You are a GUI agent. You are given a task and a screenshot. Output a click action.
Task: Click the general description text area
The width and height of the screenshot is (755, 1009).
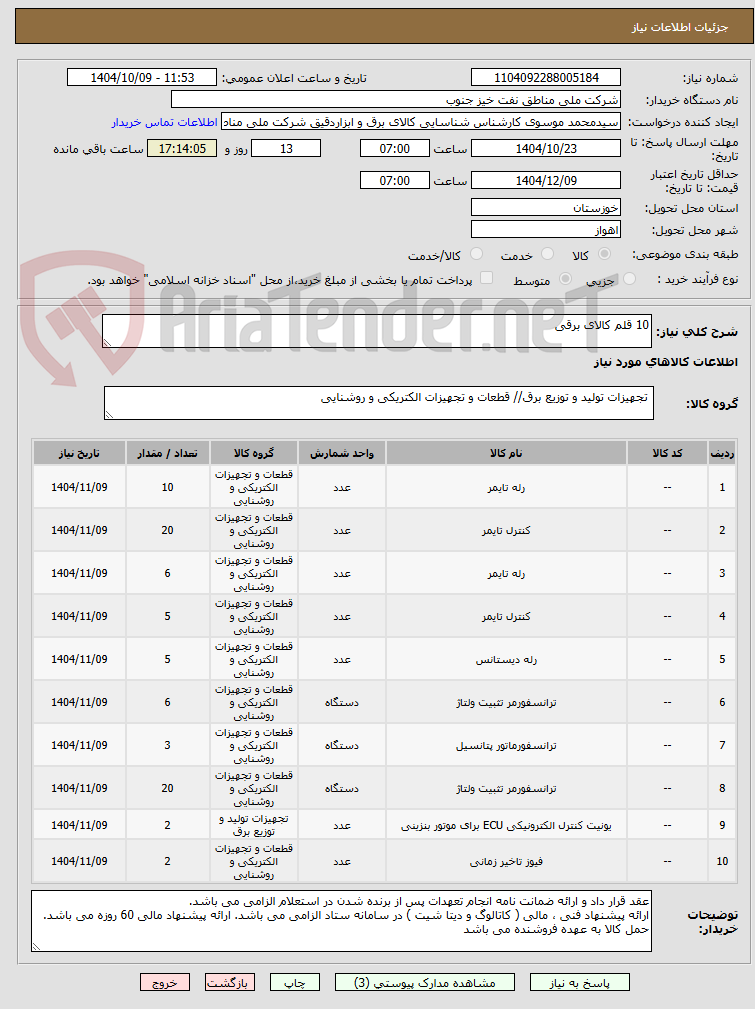377,331
